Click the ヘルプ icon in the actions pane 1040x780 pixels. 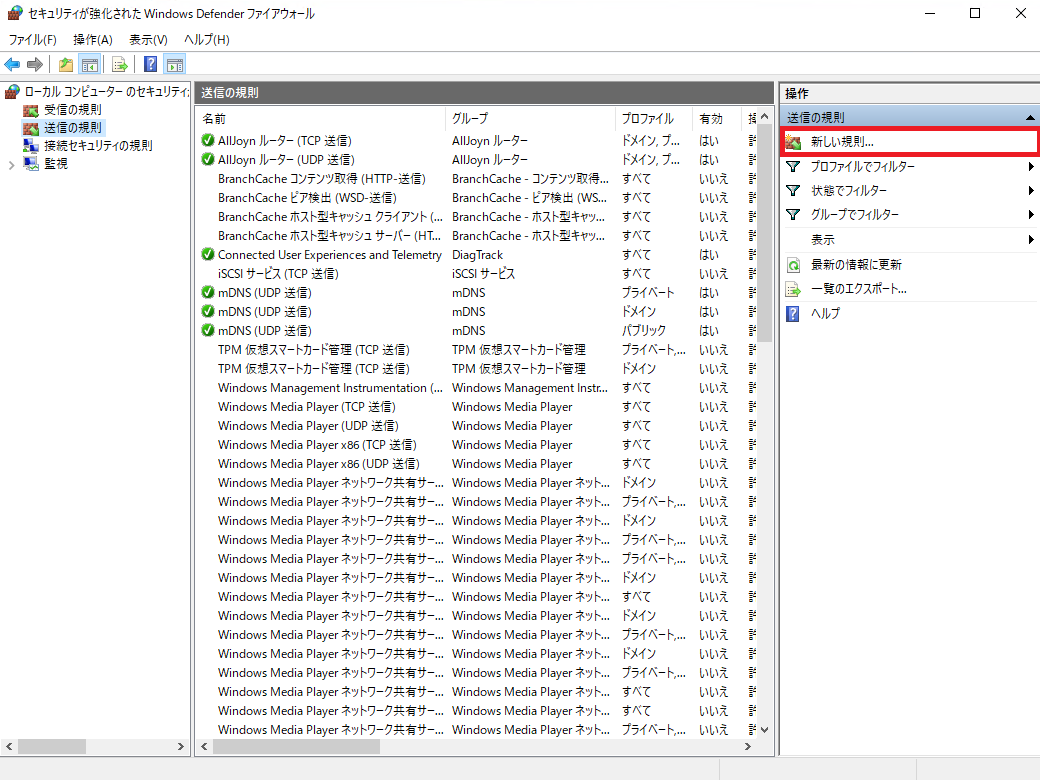tap(793, 313)
